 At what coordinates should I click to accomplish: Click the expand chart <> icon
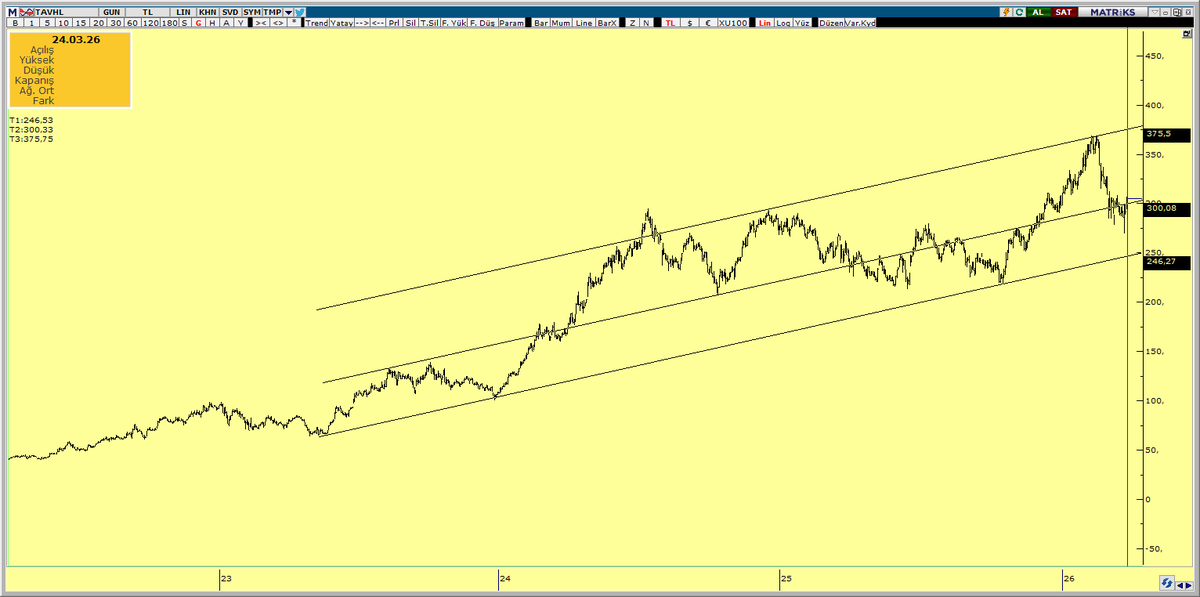(278, 22)
